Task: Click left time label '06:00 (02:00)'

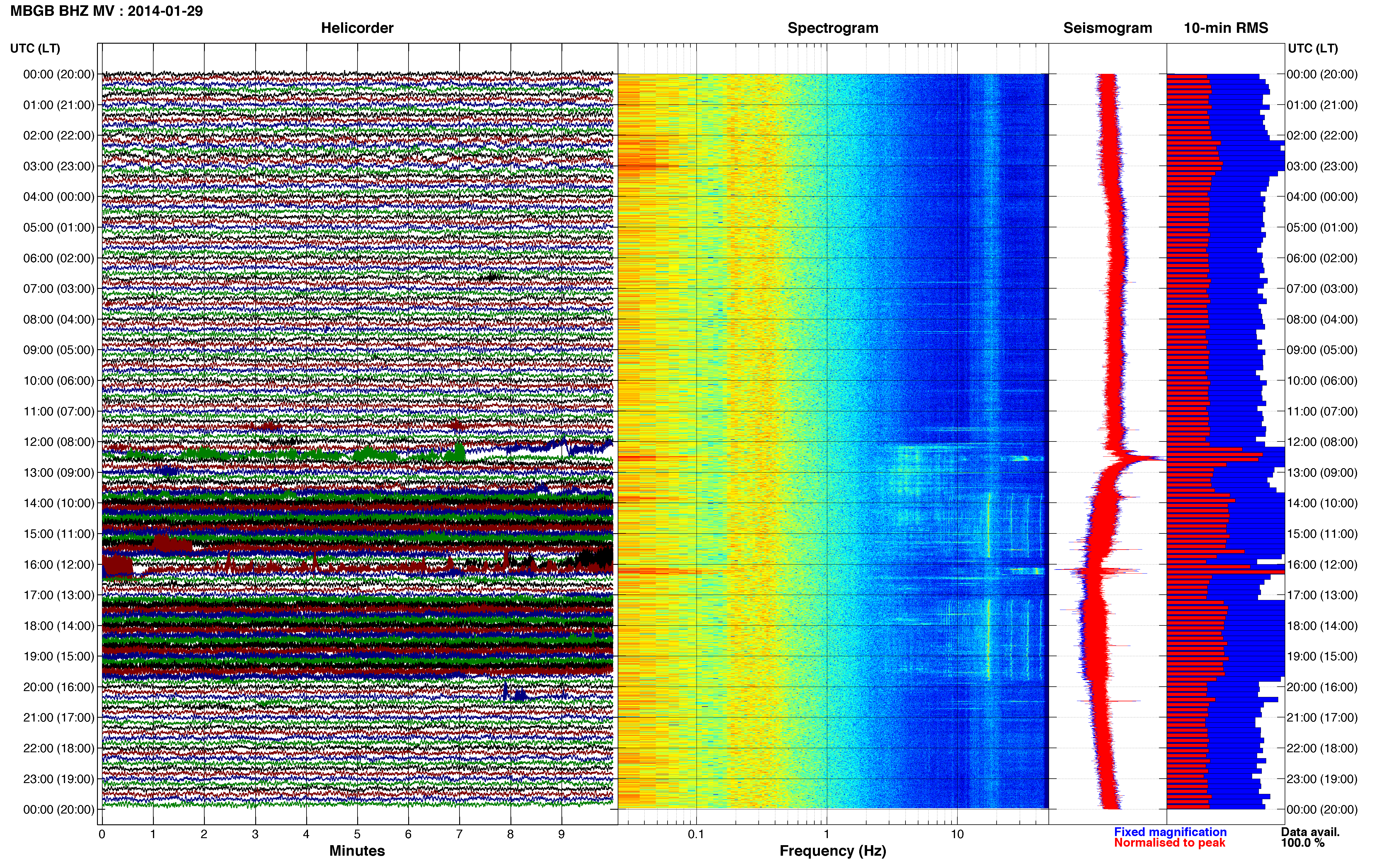Action: pyautogui.click(x=59, y=258)
